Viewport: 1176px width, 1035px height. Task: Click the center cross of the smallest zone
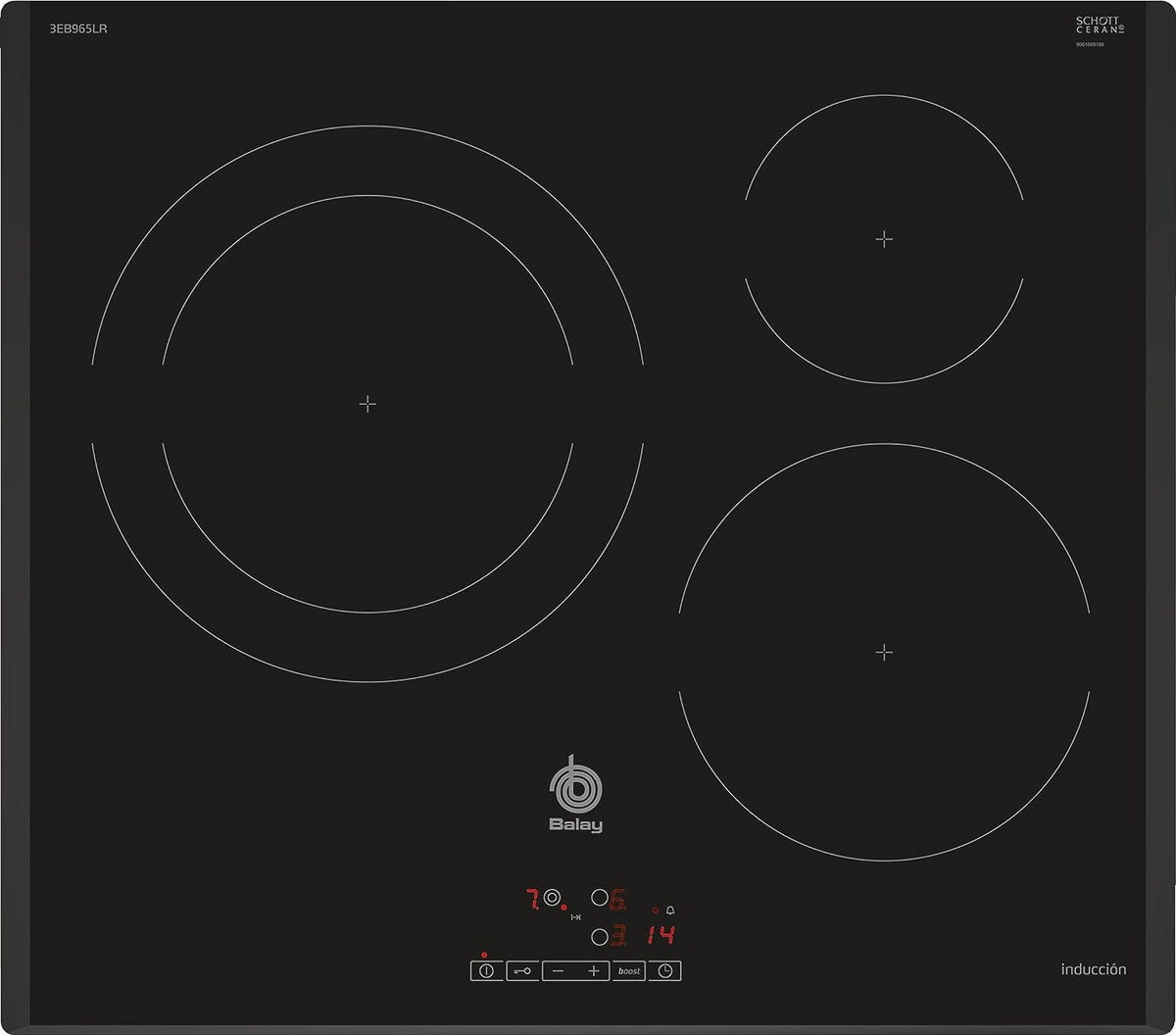click(884, 238)
